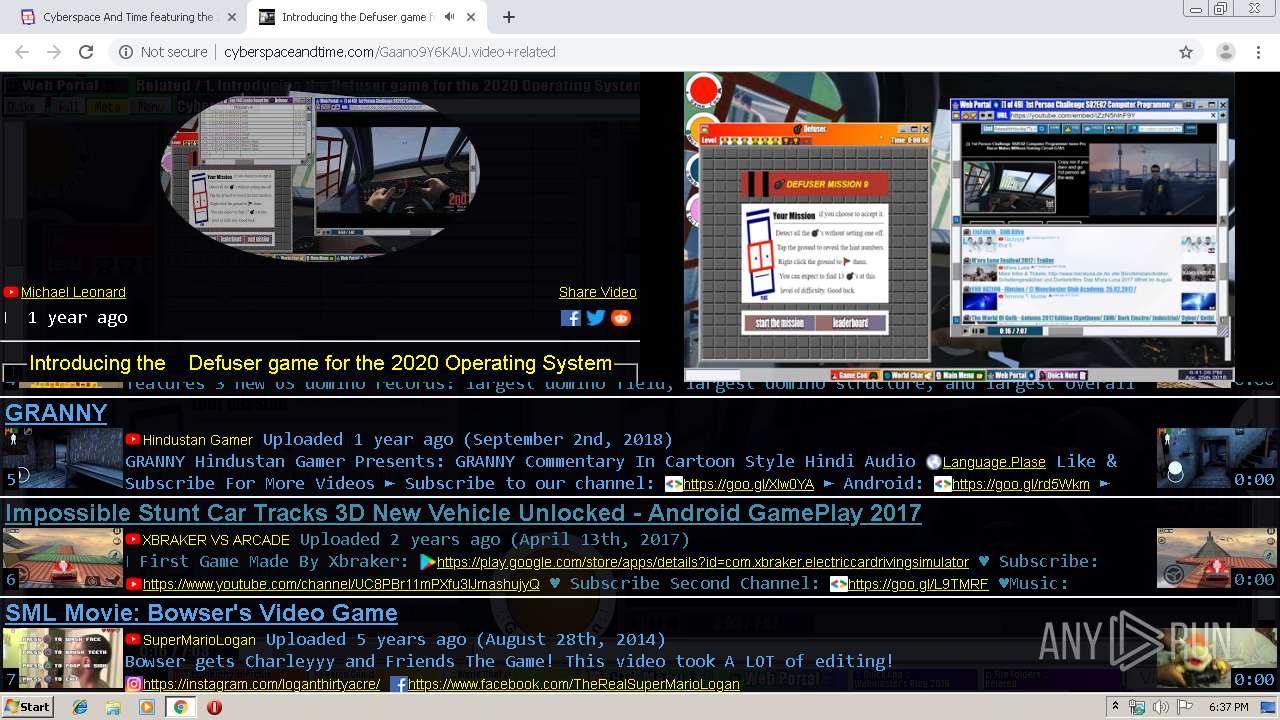Select the GRANNY video thumbnail numbered 5
The image size is (1280, 720).
tap(62, 458)
